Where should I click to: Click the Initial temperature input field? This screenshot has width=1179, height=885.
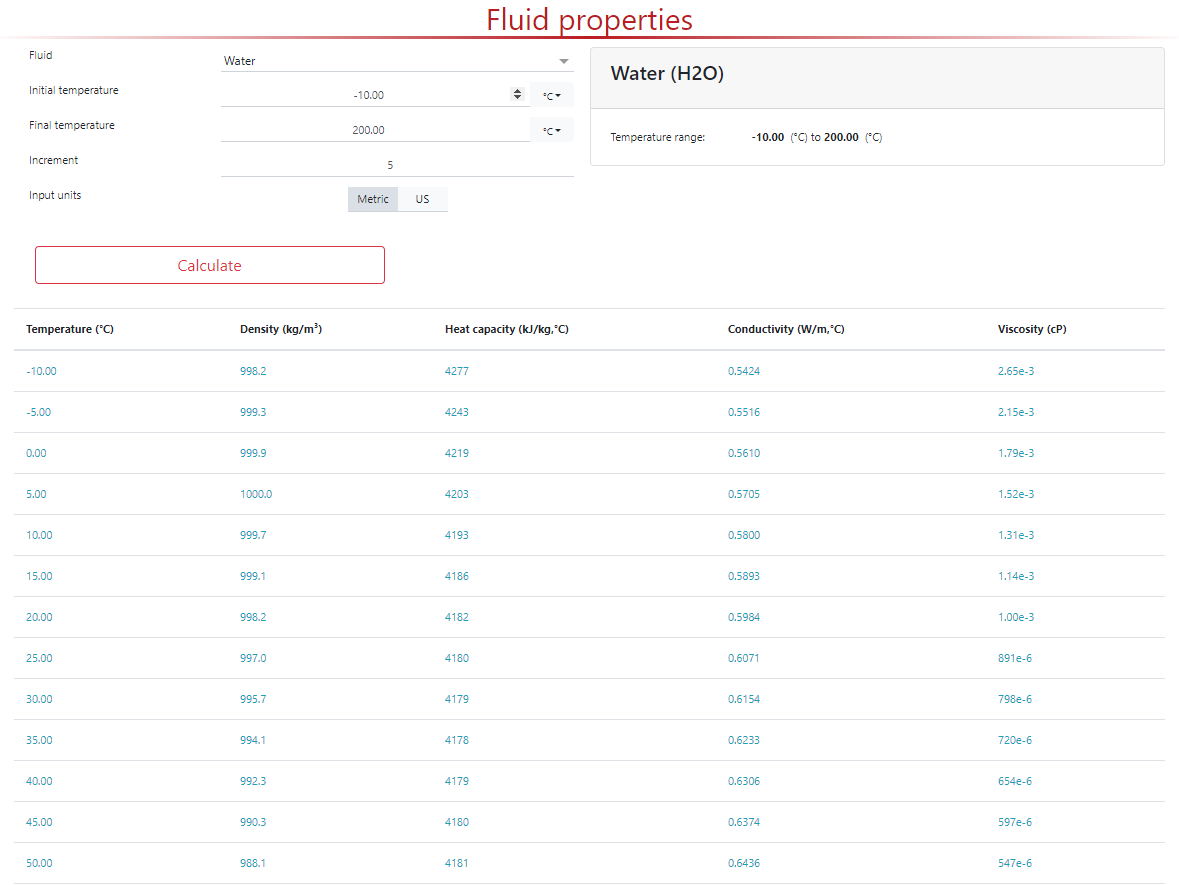(x=368, y=96)
